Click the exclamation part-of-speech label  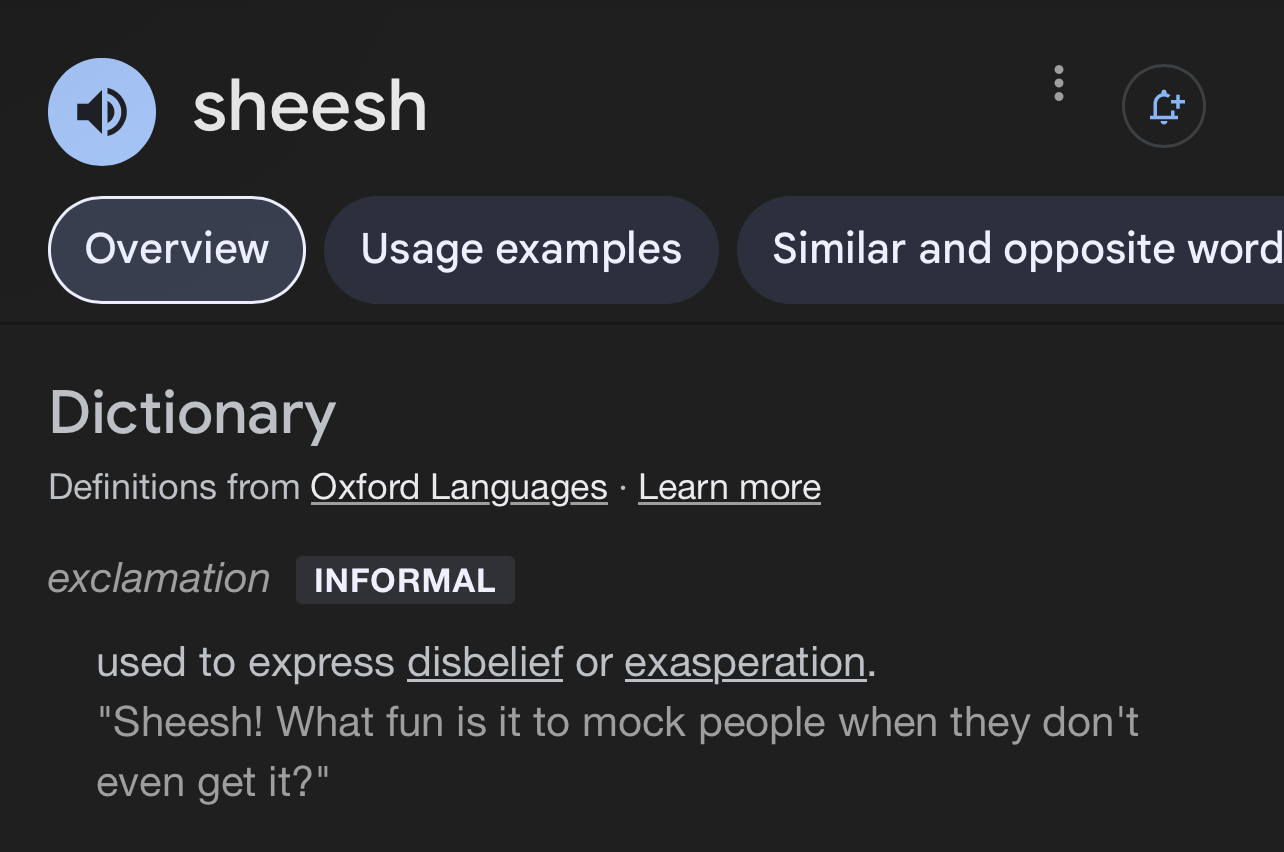[159, 578]
